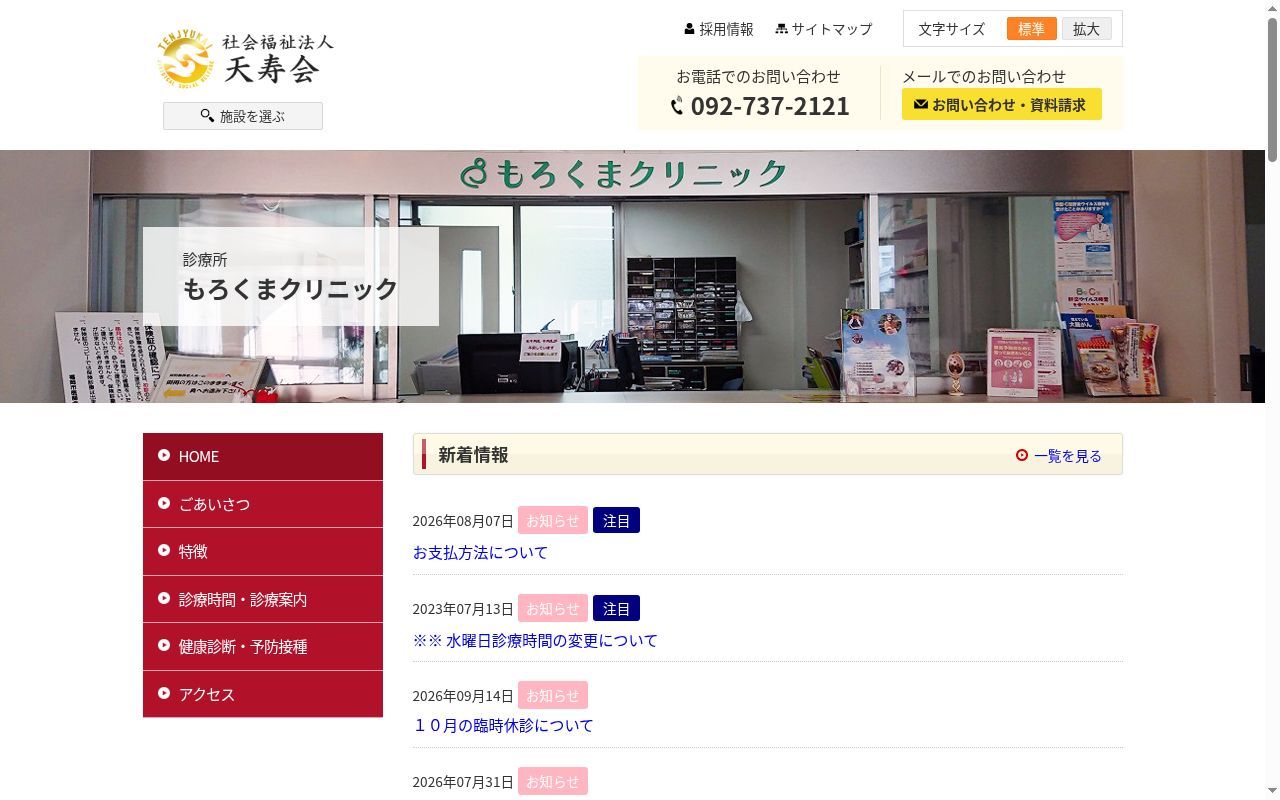Viewport: 1280px width, 800px height.
Task: Click the 注目 tag on the 2023年07月13日 item
Action: pyautogui.click(x=616, y=608)
